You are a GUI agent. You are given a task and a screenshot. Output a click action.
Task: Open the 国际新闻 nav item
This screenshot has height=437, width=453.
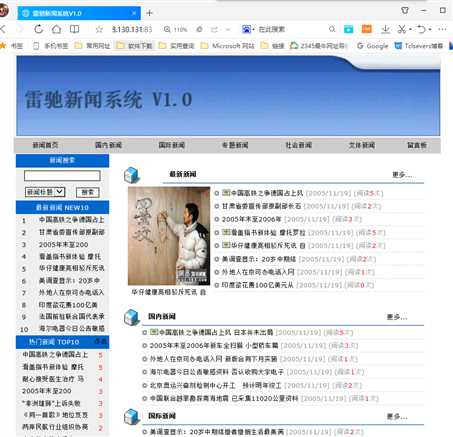click(x=172, y=145)
